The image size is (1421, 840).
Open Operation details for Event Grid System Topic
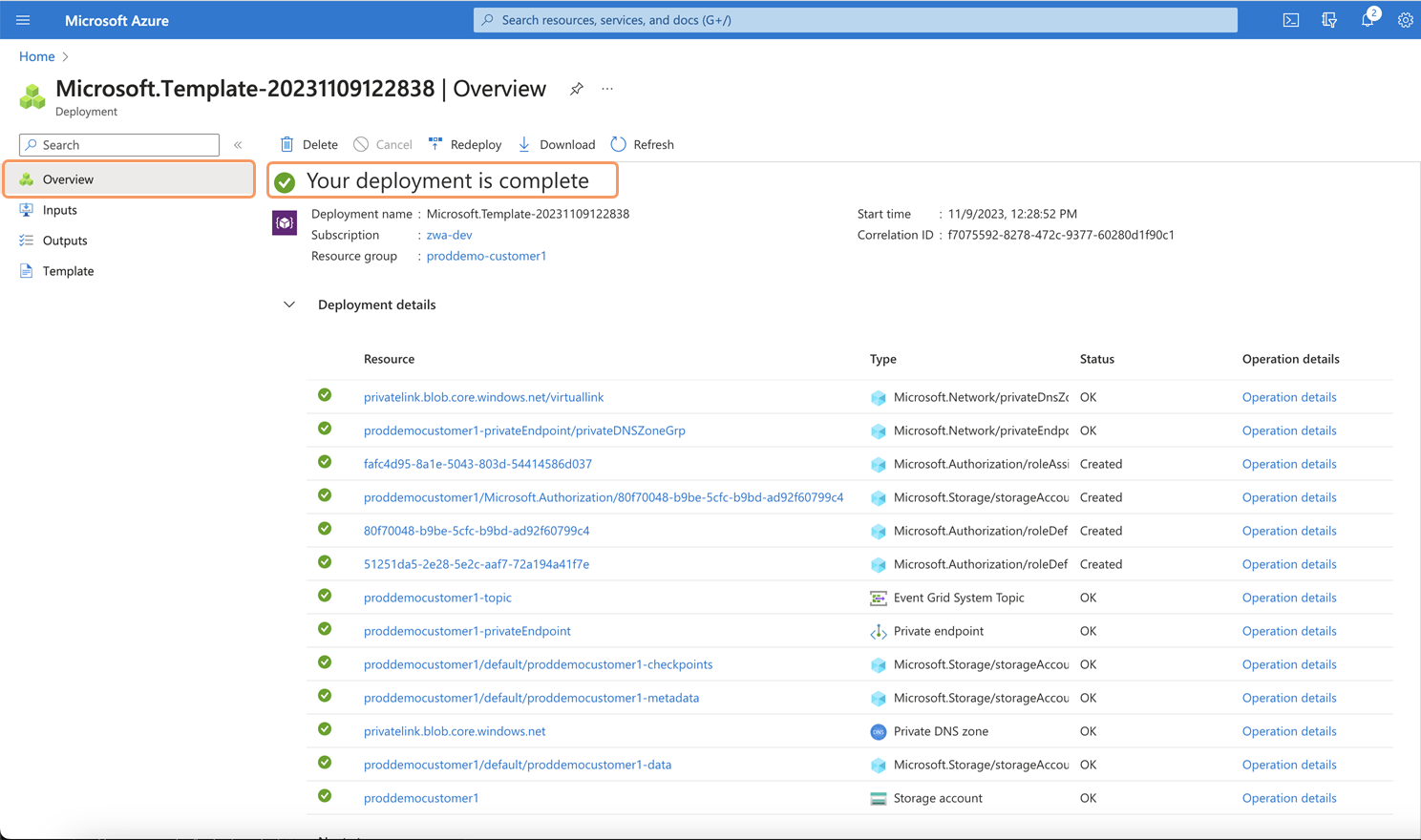coord(1289,598)
